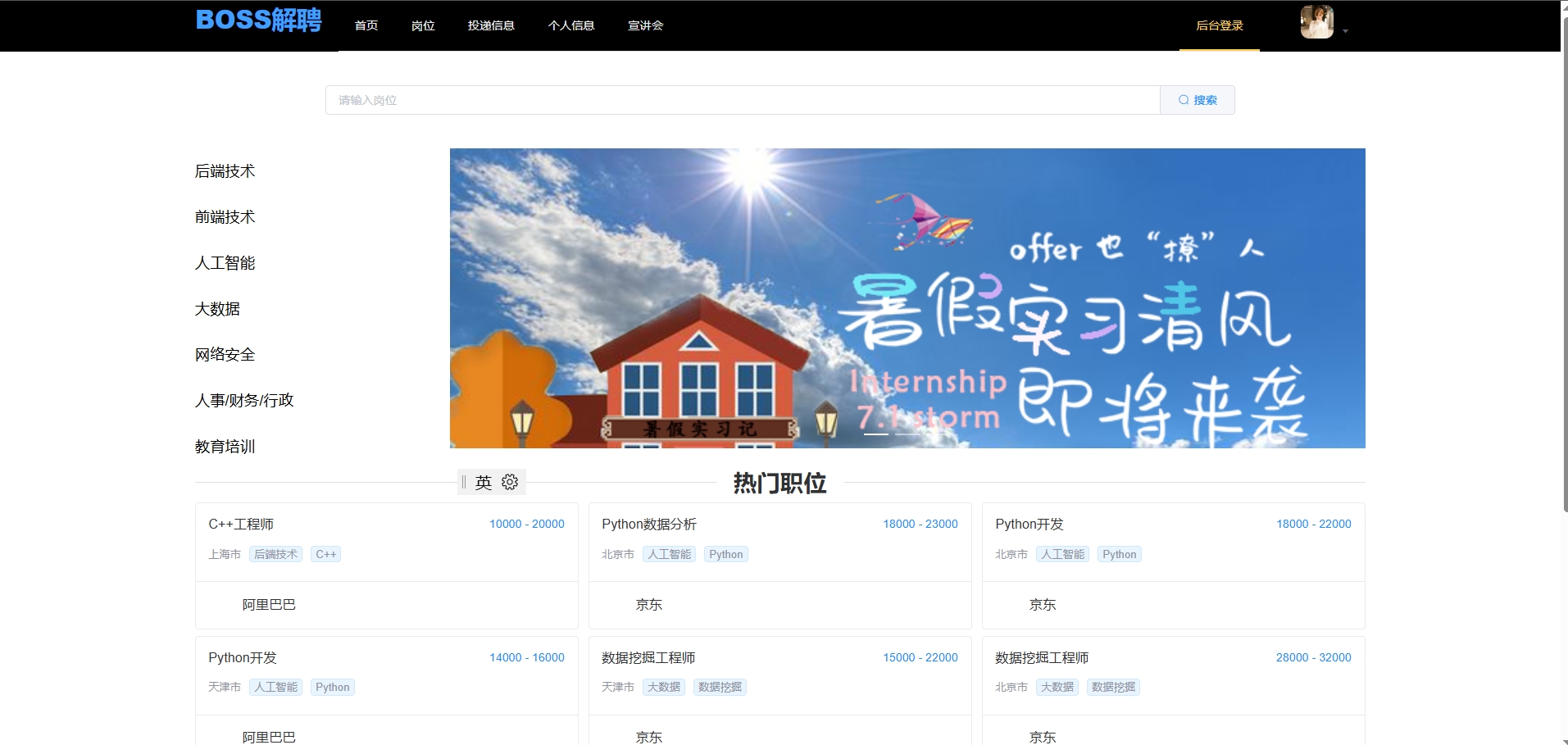Click the 18000 - 22000 salary text
Image resolution: width=1568 pixels, height=745 pixels.
[1314, 524]
